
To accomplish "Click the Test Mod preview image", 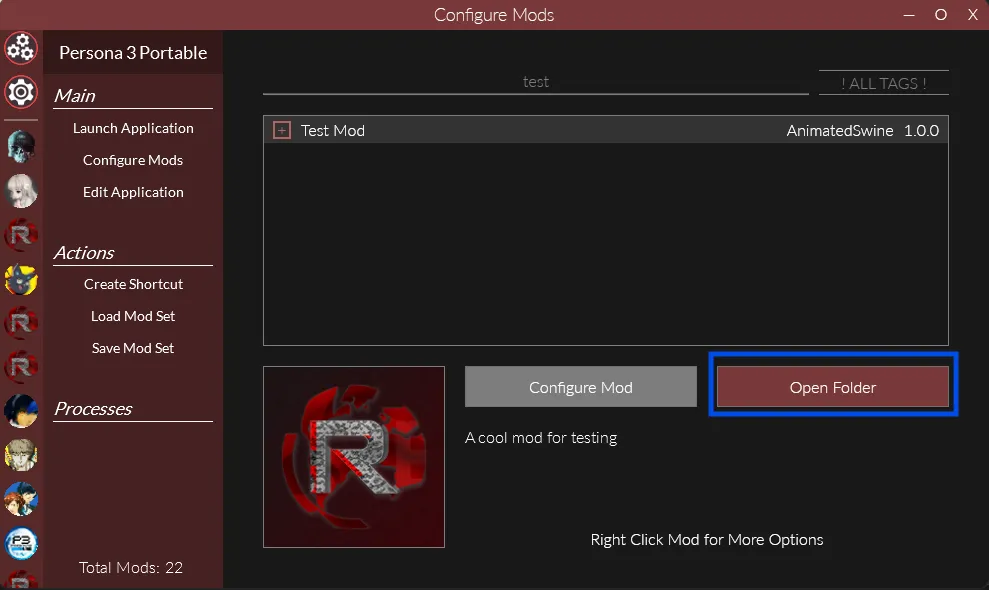I will tap(354, 457).
